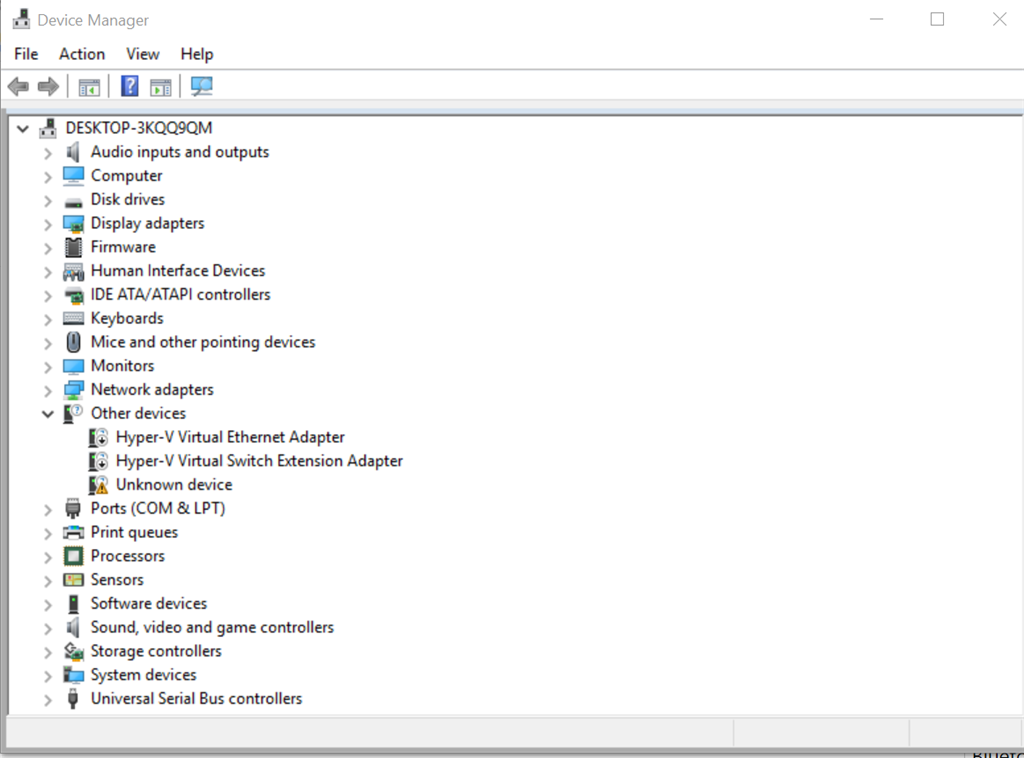This screenshot has height=758, width=1024.
Task: Expand the Disk drives chevron
Action: (48, 200)
